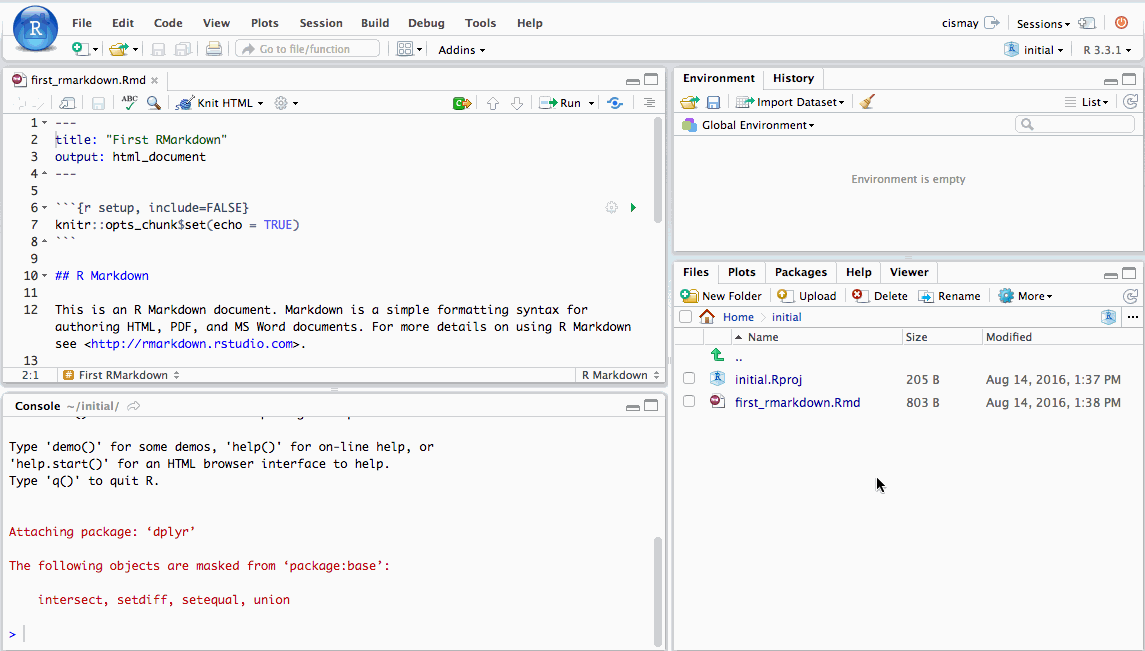
Task: Clear the workspace with the broom icon
Action: tap(866, 101)
